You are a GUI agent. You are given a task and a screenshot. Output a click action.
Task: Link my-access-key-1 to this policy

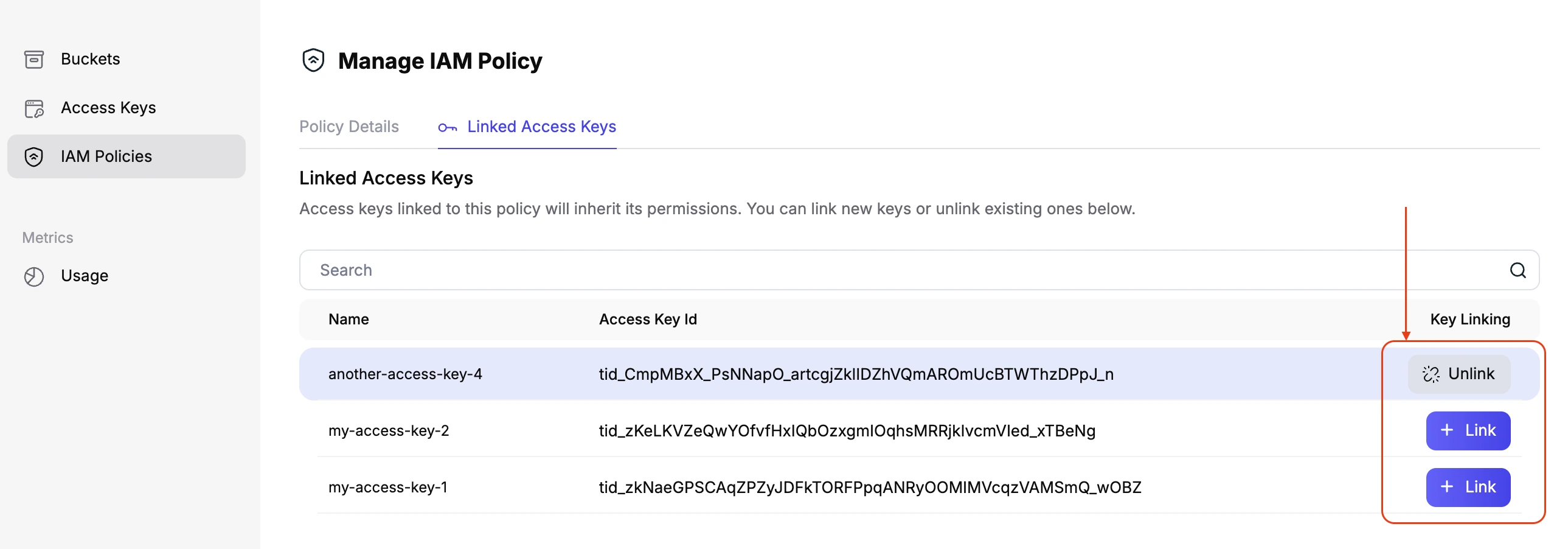(x=1468, y=487)
